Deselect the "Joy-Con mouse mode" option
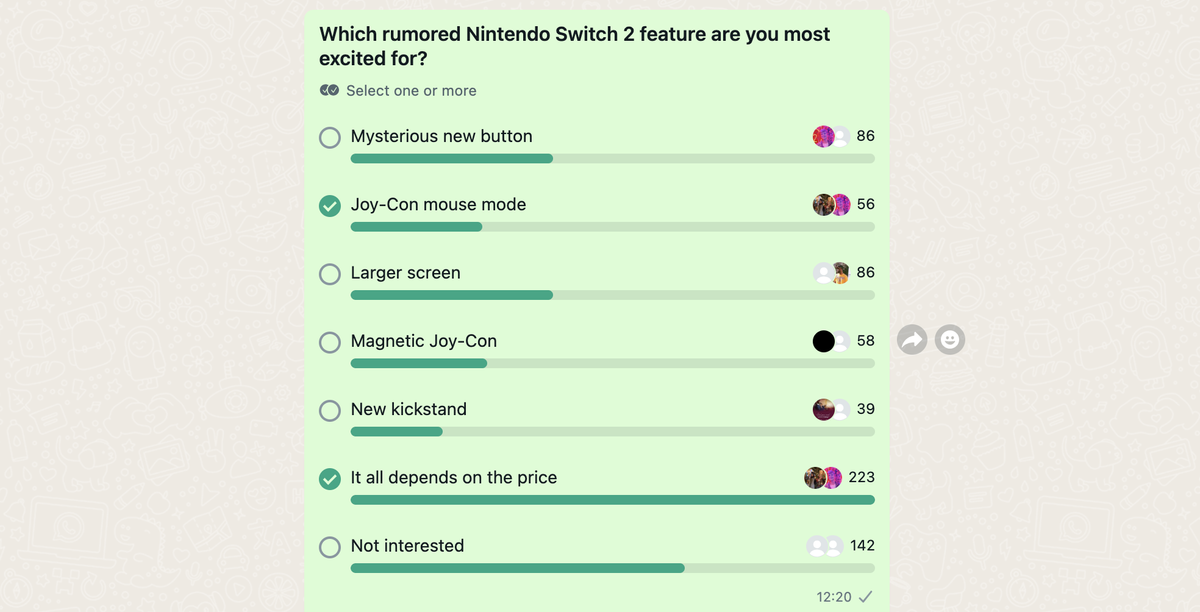 [x=329, y=205]
